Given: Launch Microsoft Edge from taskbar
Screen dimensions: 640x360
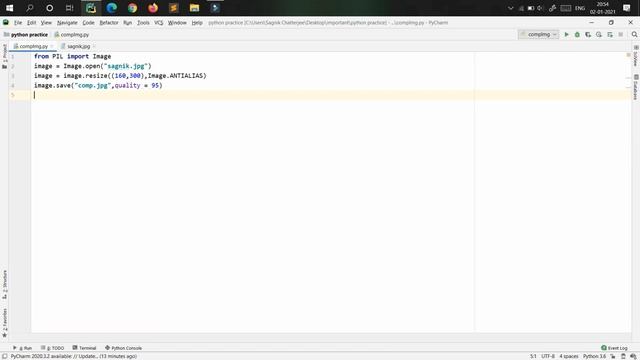Looking at the screenshot, I should [111, 8].
